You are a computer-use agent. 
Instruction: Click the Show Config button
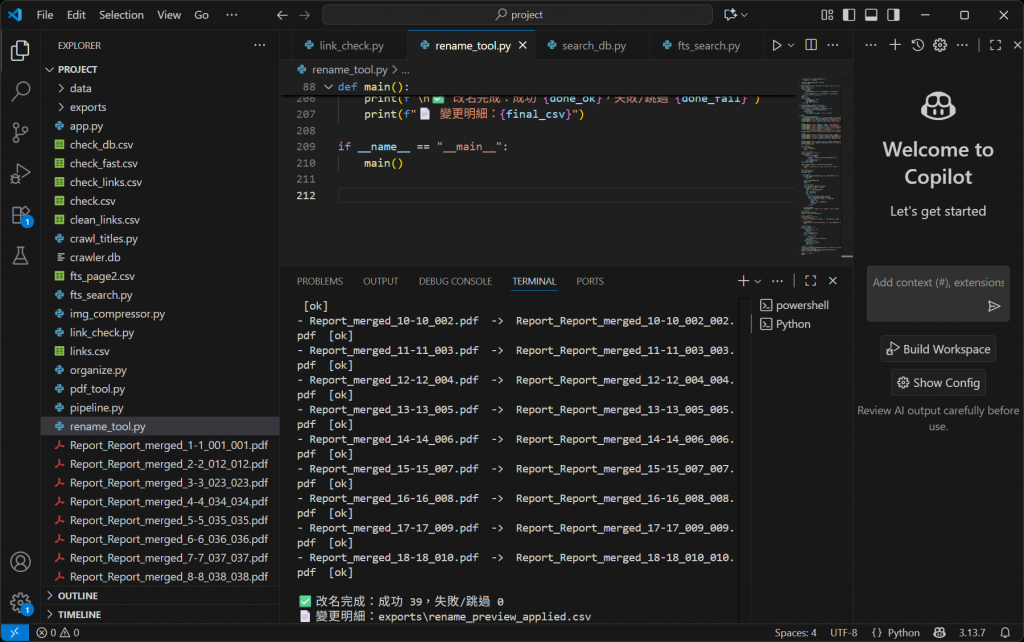point(938,382)
